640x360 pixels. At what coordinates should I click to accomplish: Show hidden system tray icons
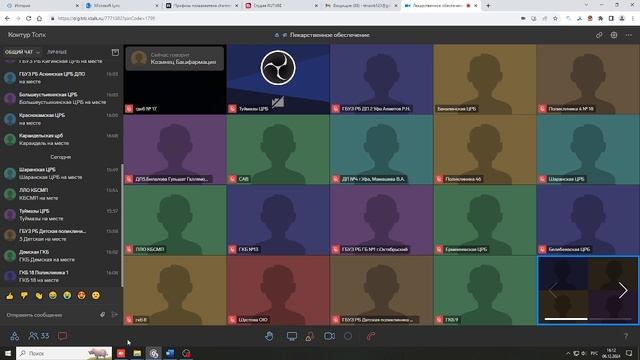pyautogui.click(x=567, y=353)
